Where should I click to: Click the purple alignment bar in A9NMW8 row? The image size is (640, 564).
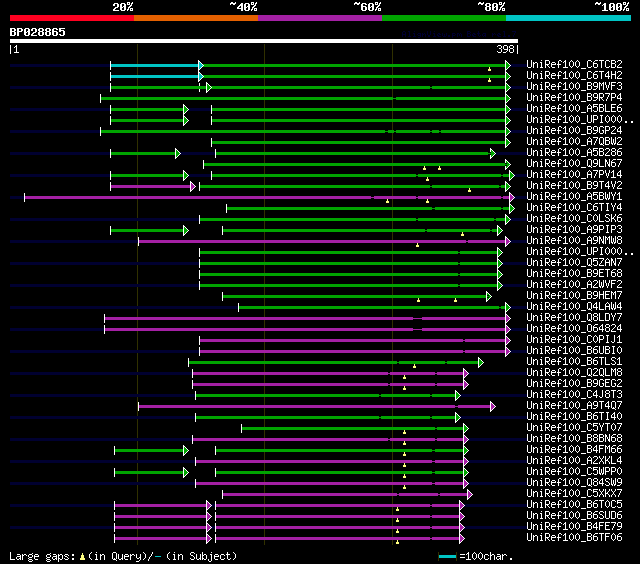tap(322, 242)
